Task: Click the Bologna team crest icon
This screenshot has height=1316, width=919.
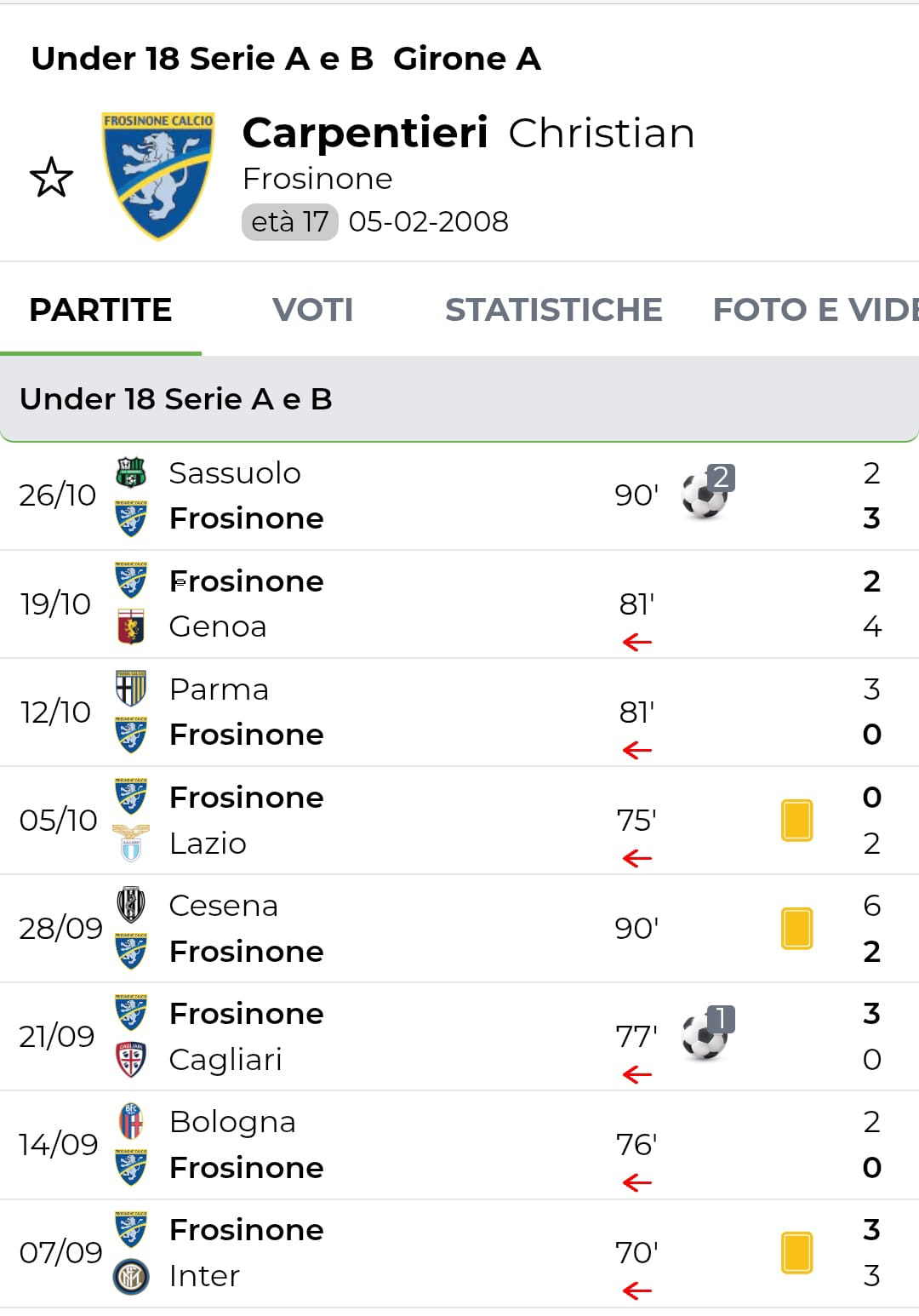Action: [x=131, y=1122]
